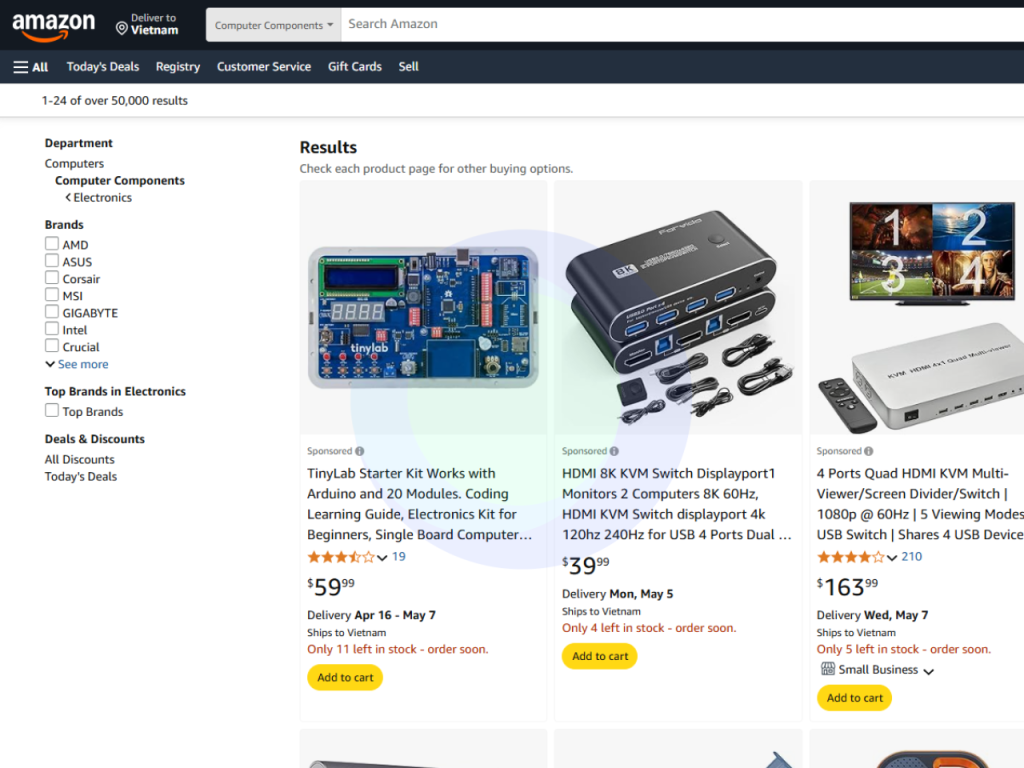Select Computer Components department

(x=120, y=180)
